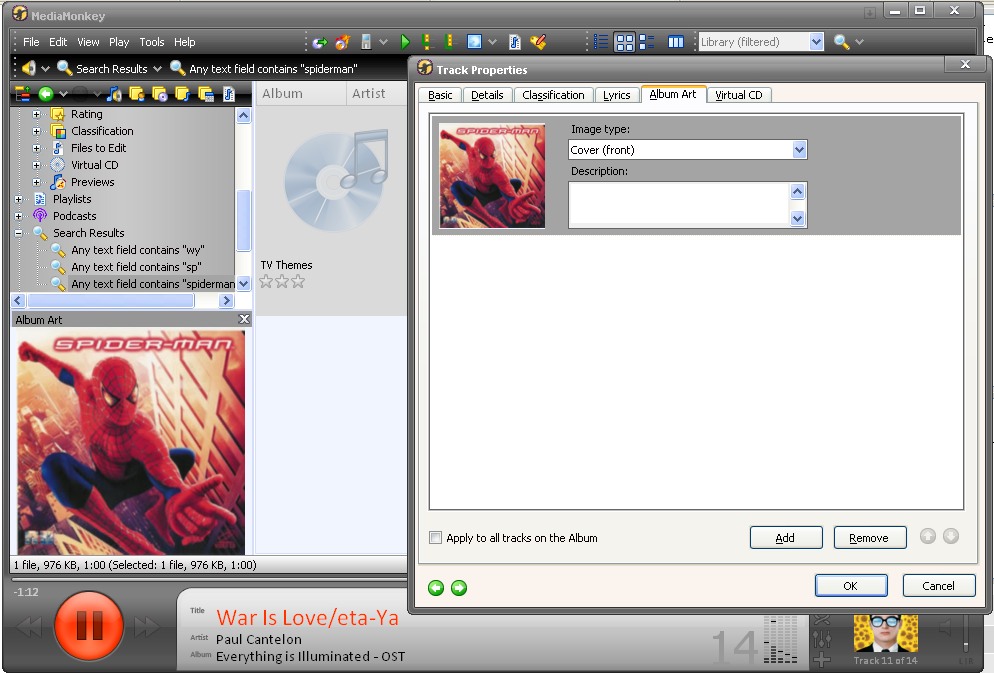Click the green play icon in toolbar
Image resolution: width=994 pixels, height=673 pixels.
(x=405, y=42)
